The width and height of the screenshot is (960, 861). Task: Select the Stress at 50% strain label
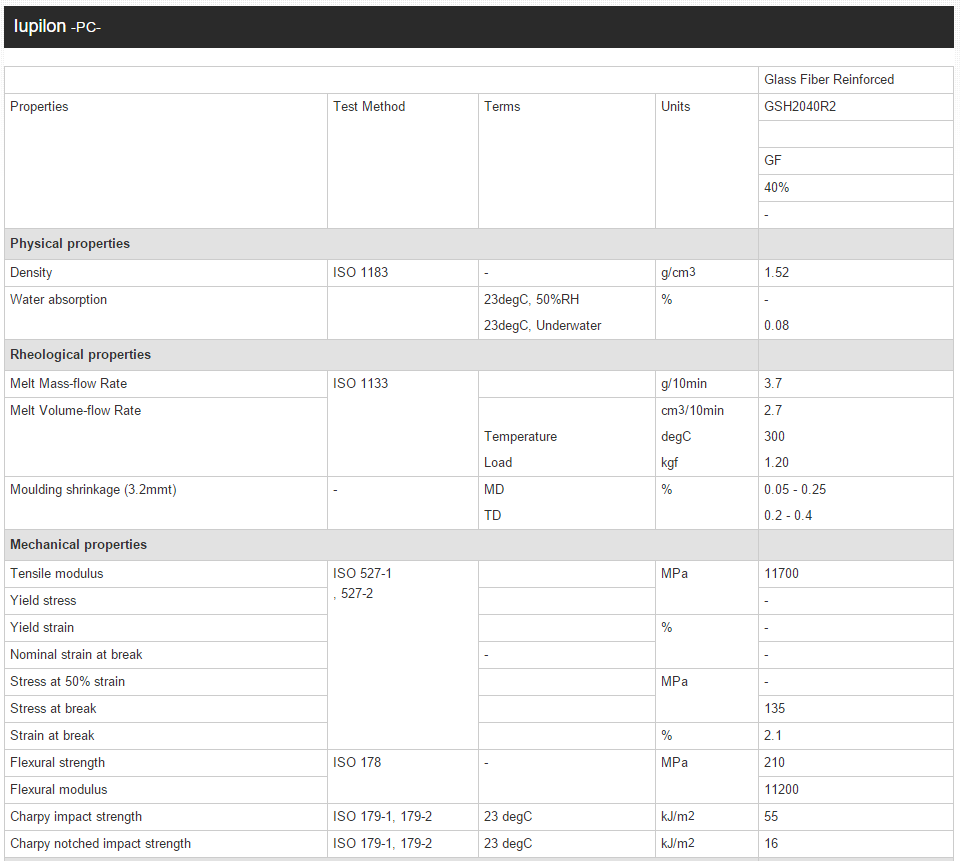[67, 682]
